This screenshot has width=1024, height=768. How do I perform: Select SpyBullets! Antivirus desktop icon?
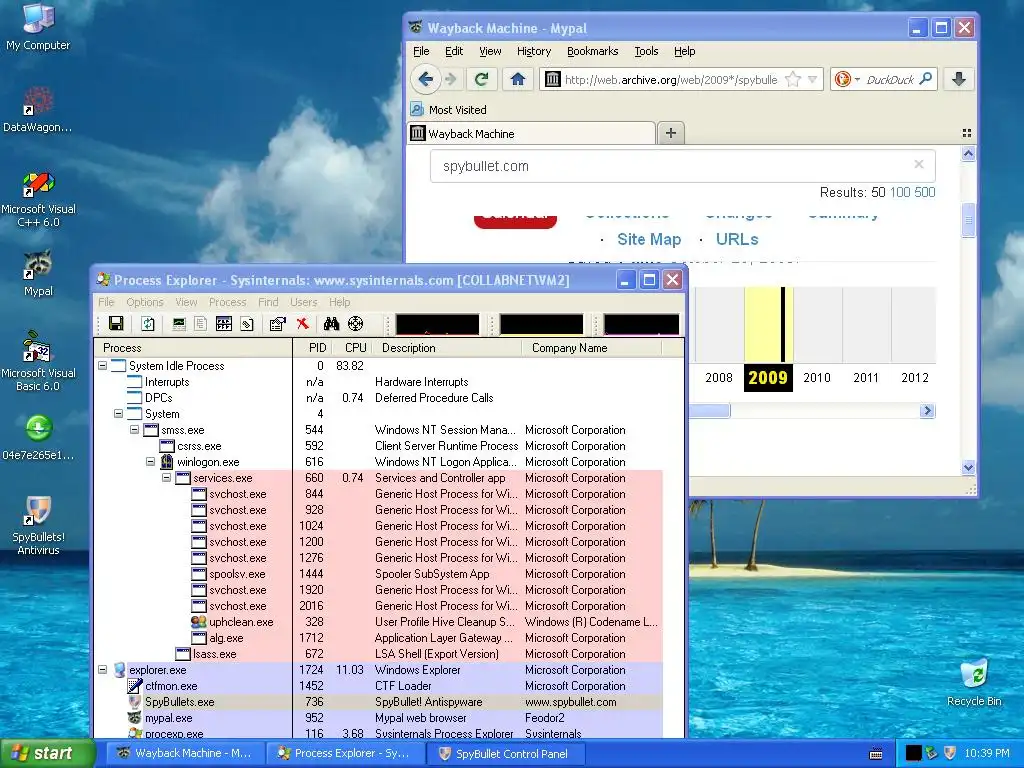(38, 526)
